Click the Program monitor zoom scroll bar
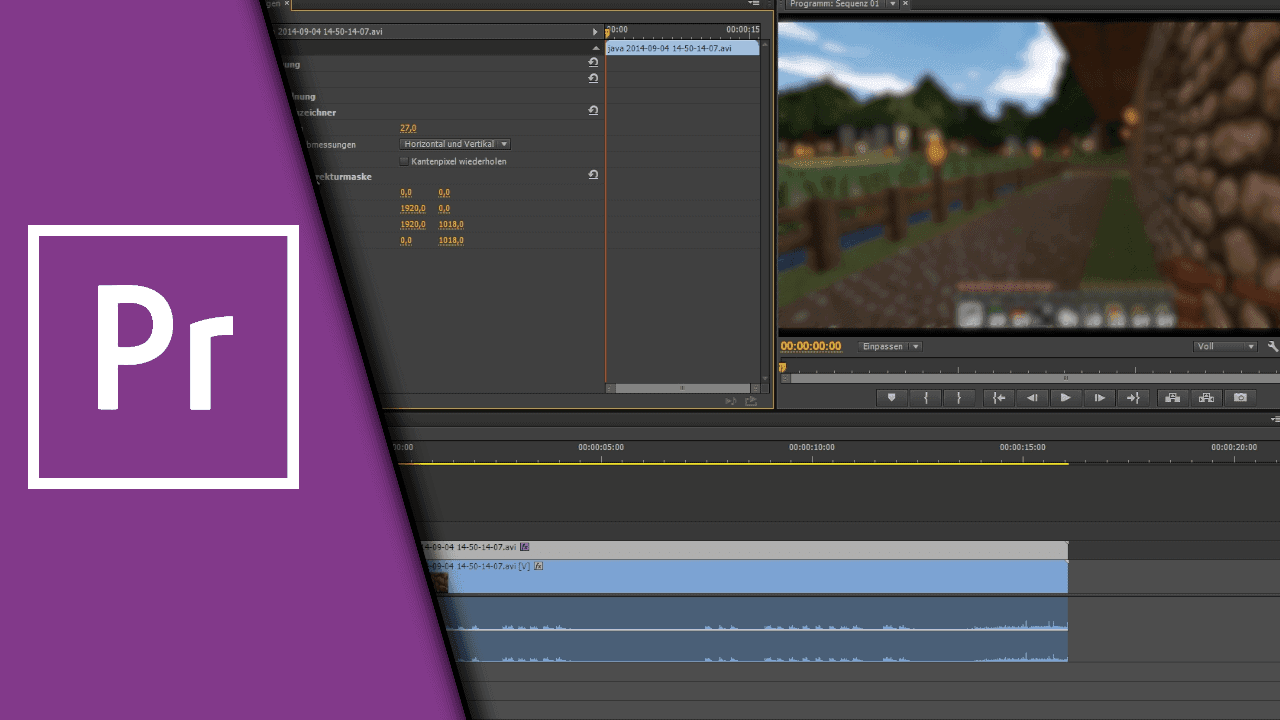 (x=1035, y=378)
